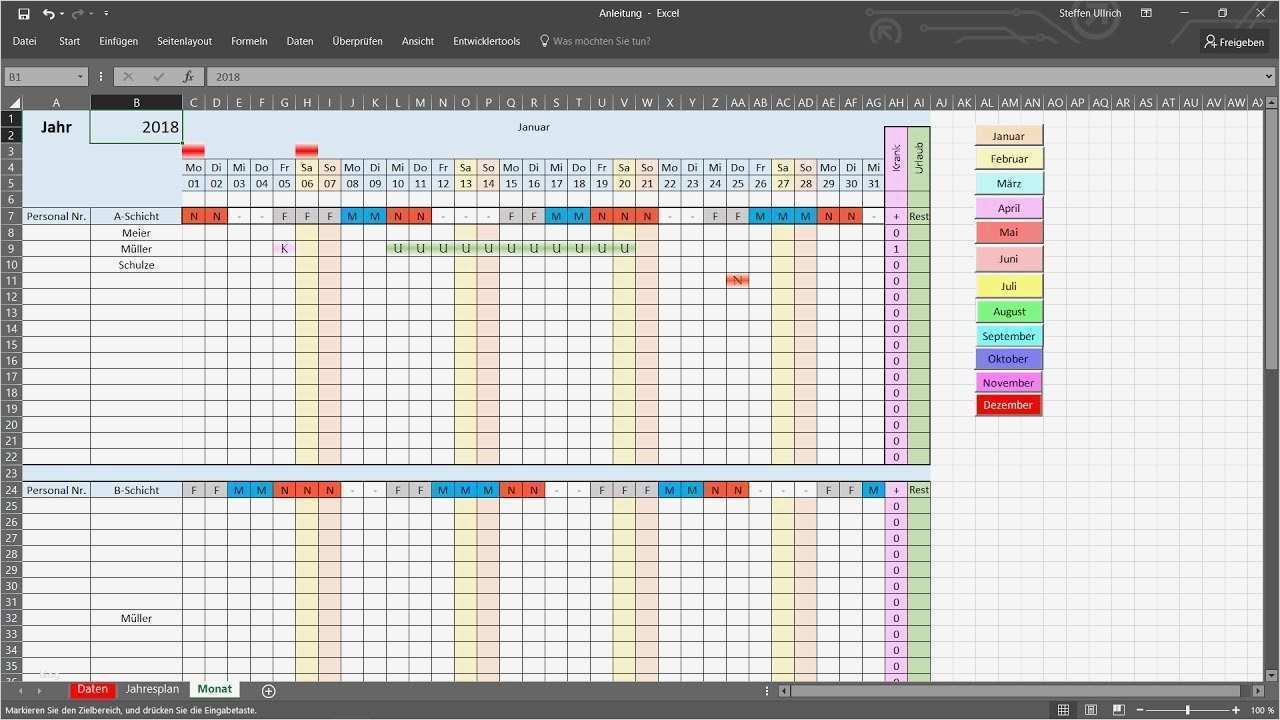The height and width of the screenshot is (720, 1280).
Task: Select Normal view icon in status bar
Action: (x=1063, y=710)
